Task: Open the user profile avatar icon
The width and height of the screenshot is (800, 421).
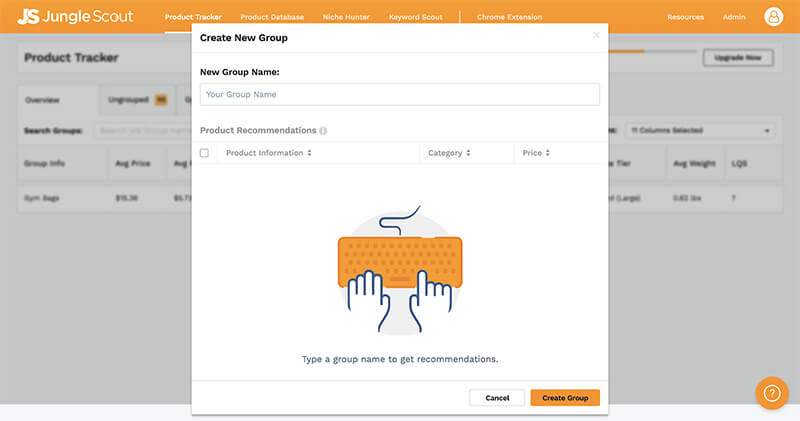Action: coord(773,17)
